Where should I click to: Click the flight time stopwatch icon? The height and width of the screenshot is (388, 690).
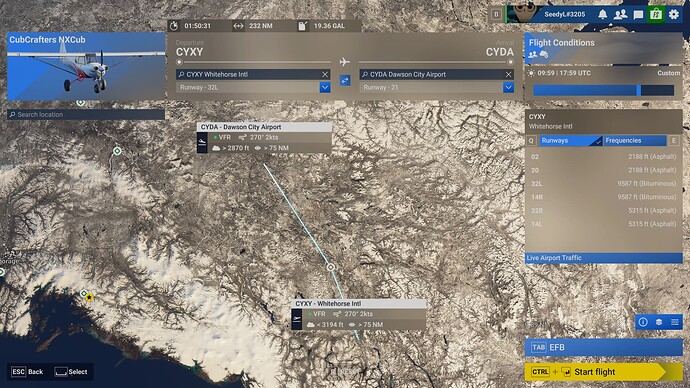pyautogui.click(x=174, y=26)
